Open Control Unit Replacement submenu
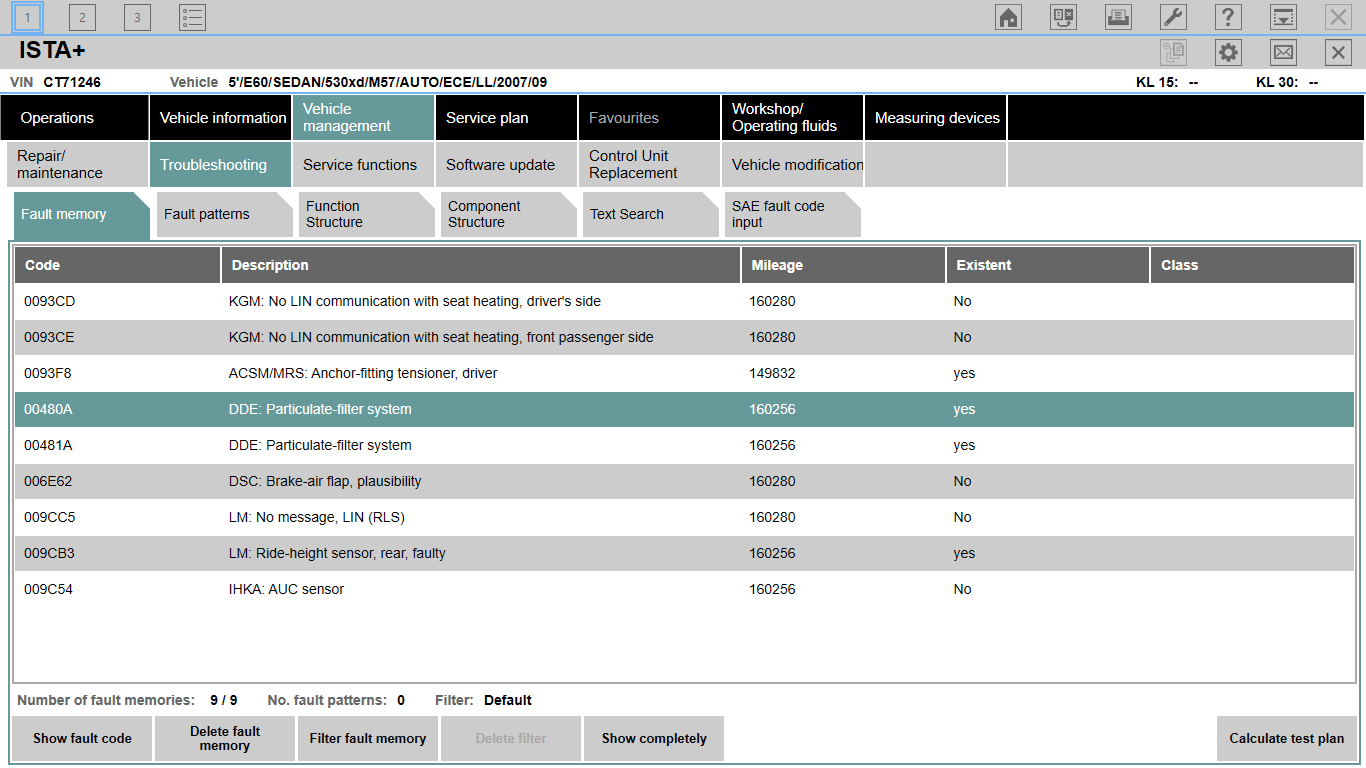Image resolution: width=1366 pixels, height=768 pixels. 649,164
